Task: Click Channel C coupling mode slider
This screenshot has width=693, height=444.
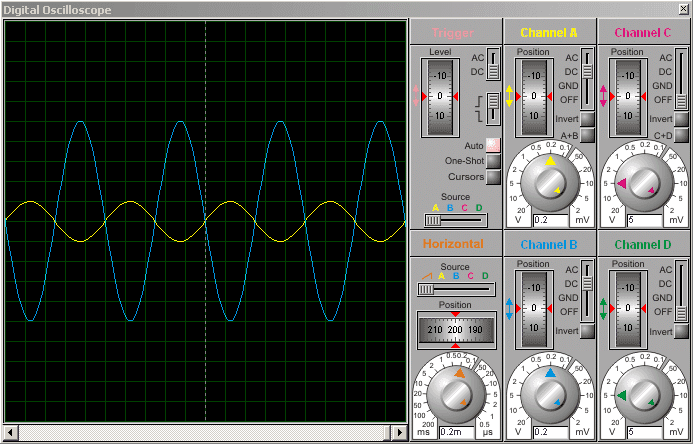Action: point(681,80)
